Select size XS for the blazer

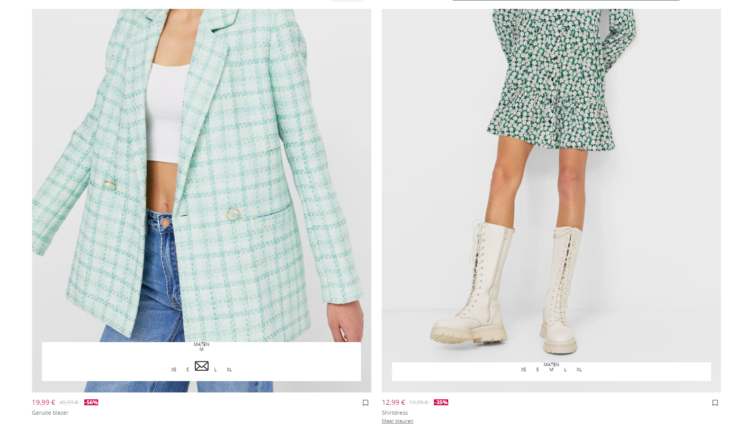pyautogui.click(x=174, y=370)
